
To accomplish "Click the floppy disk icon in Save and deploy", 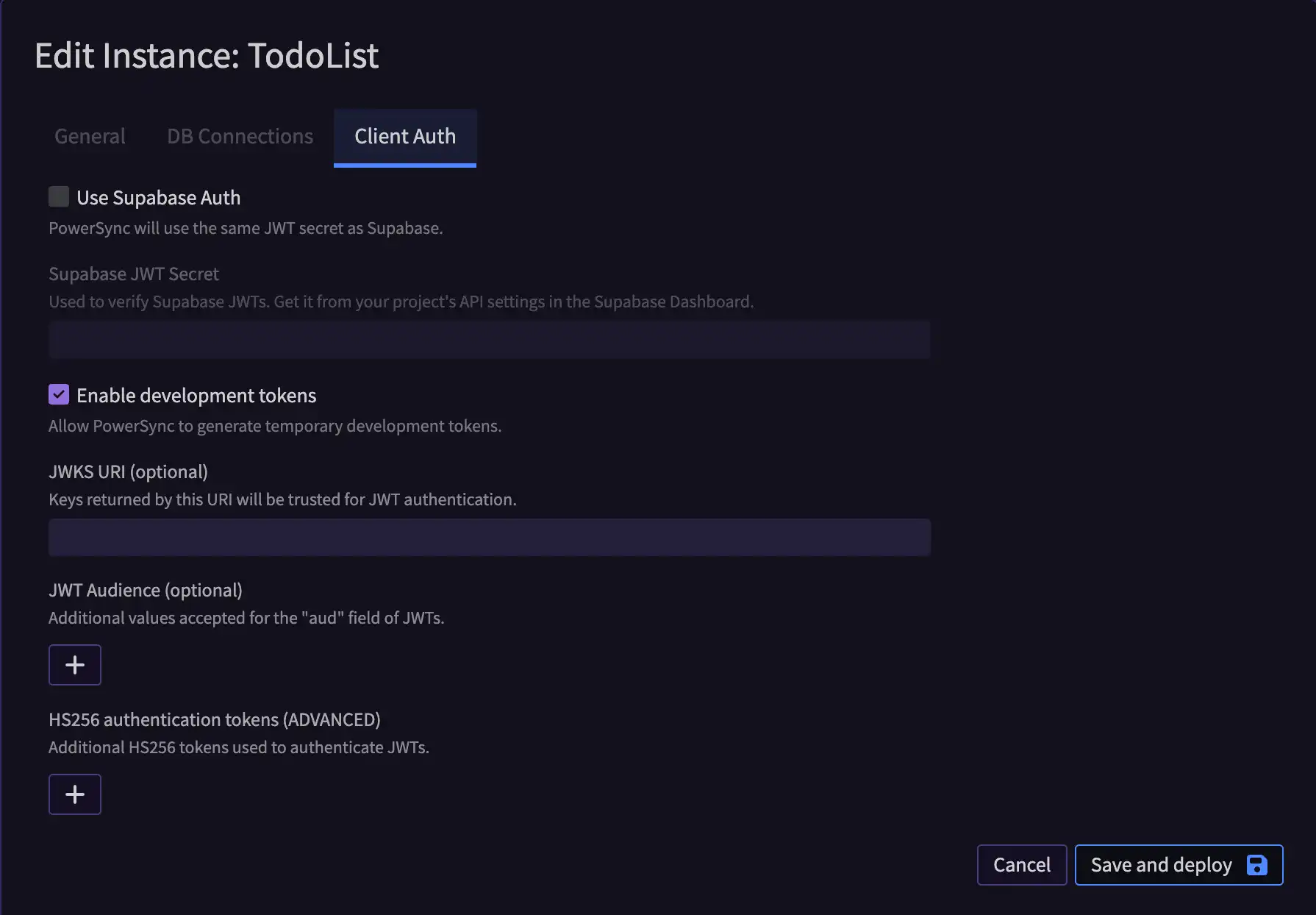I will 1258,865.
